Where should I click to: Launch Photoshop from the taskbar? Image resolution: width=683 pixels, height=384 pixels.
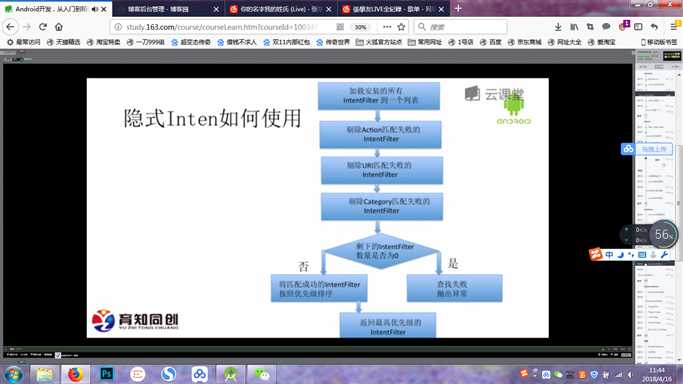coord(106,374)
